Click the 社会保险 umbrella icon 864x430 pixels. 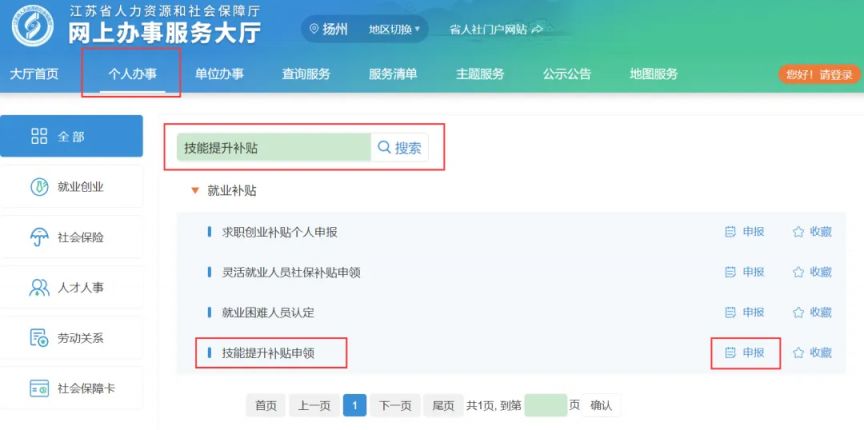tap(39, 237)
